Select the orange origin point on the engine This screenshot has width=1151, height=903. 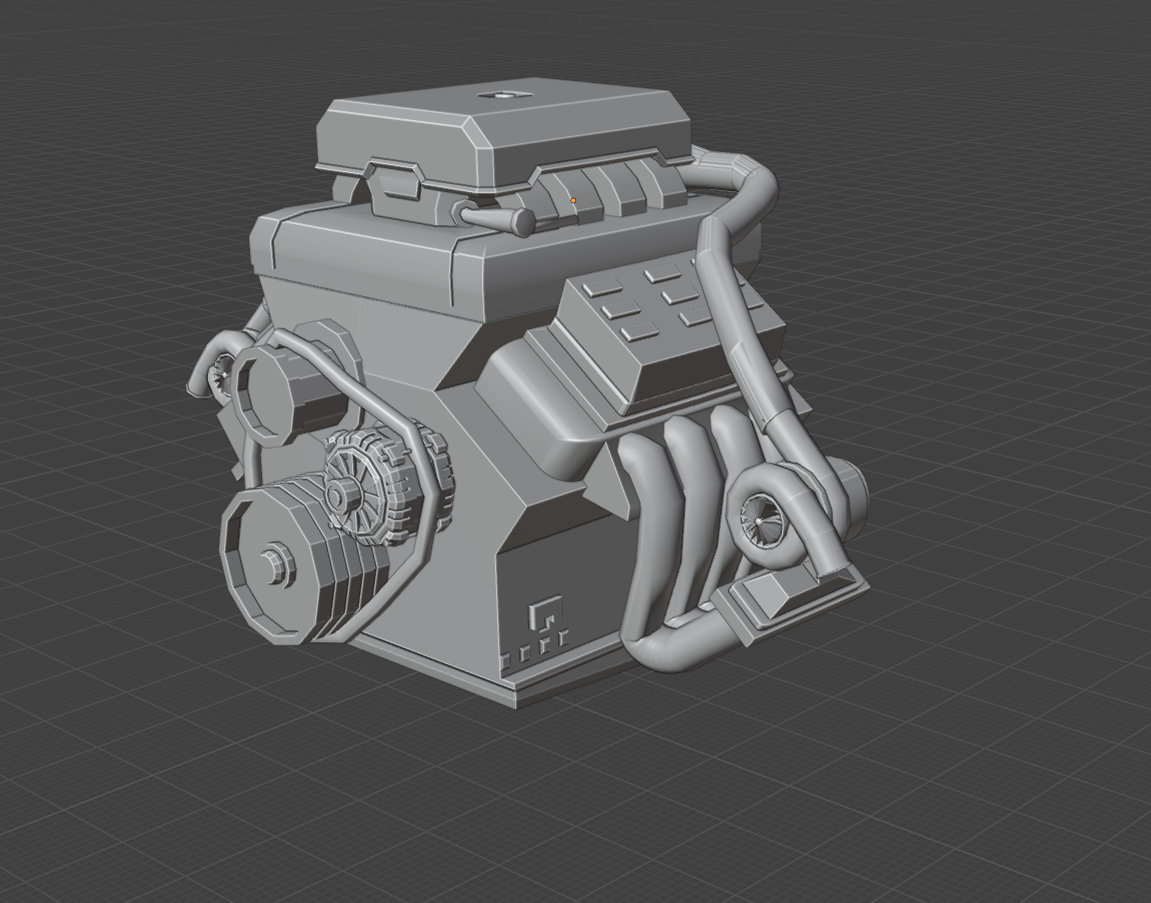(573, 200)
